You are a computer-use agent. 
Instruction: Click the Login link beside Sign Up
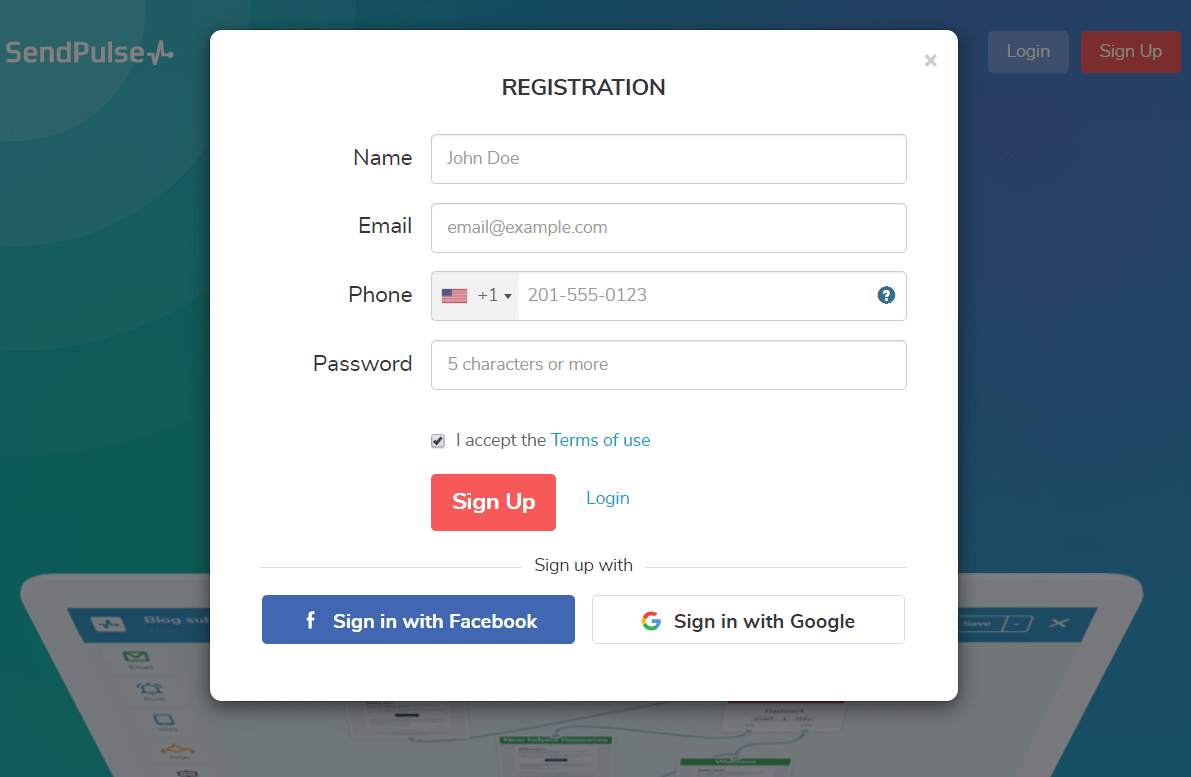(x=607, y=497)
